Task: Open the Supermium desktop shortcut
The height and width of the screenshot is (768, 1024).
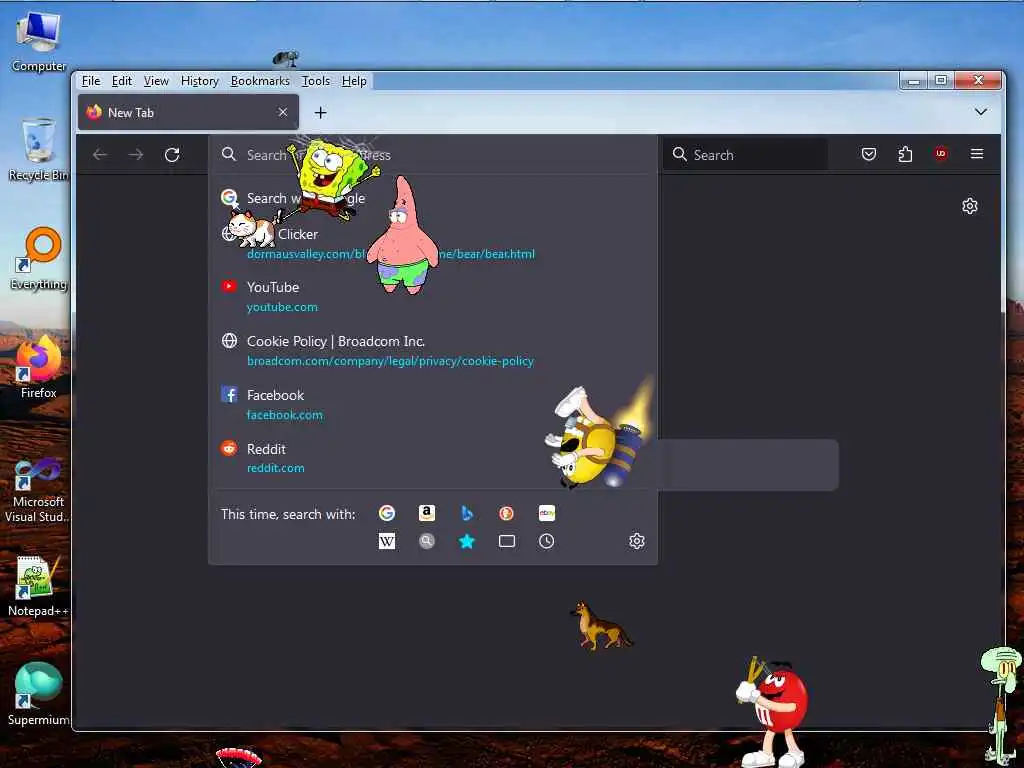Action: [x=39, y=695]
